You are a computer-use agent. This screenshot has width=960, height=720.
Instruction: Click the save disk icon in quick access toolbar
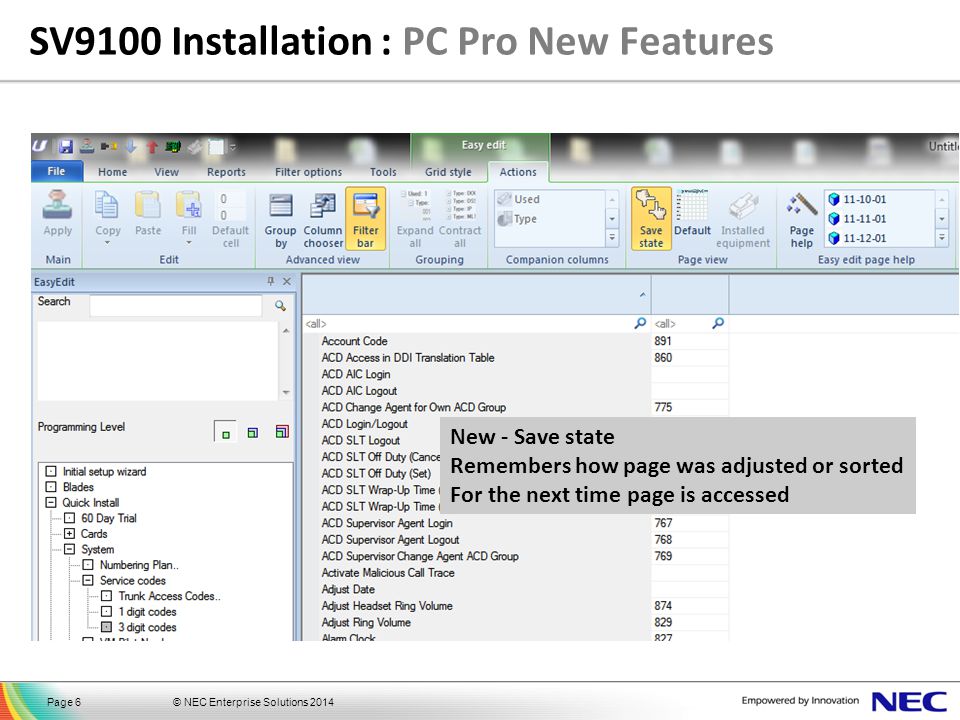pos(66,147)
